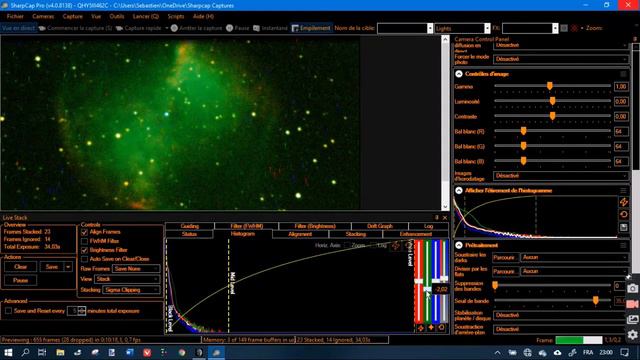Click Commencer la capture camera icon
The width and height of the screenshot is (640, 360).
(x=42, y=28)
